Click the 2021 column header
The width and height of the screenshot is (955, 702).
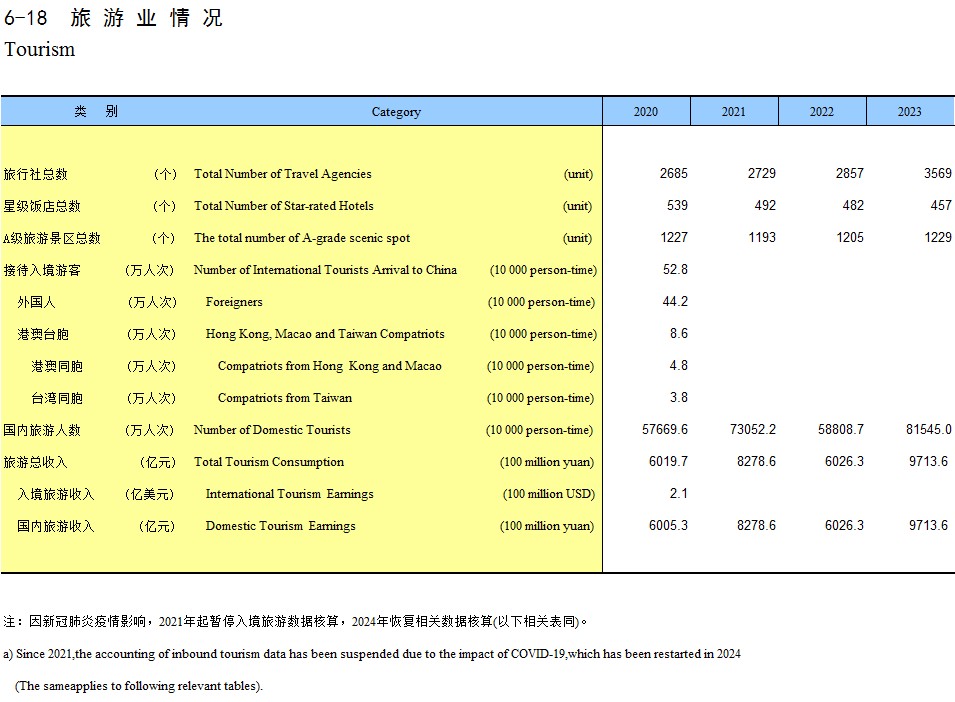(733, 111)
